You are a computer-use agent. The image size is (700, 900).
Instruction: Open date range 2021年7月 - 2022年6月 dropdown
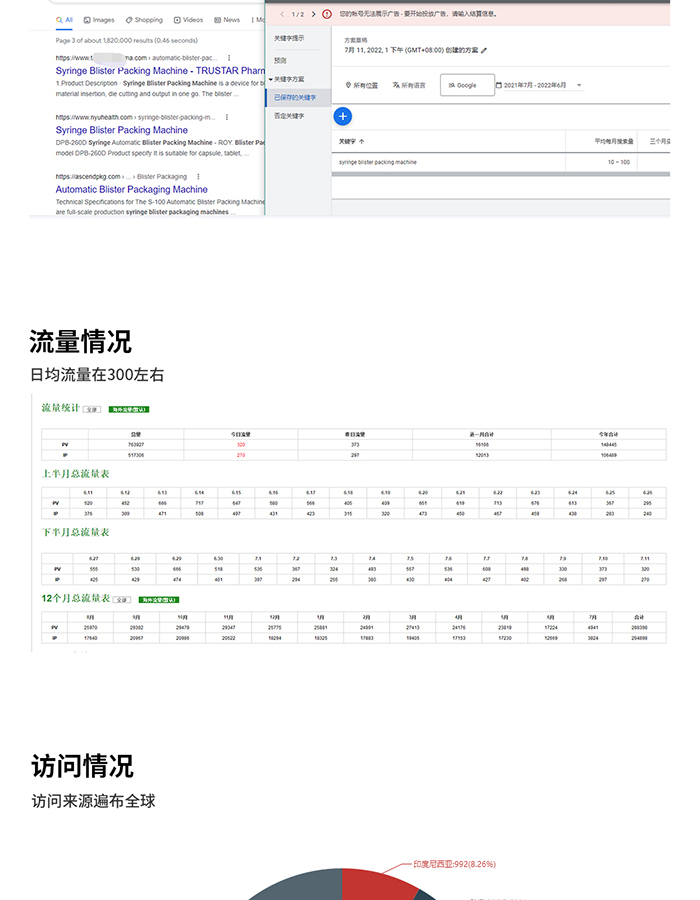(539, 85)
